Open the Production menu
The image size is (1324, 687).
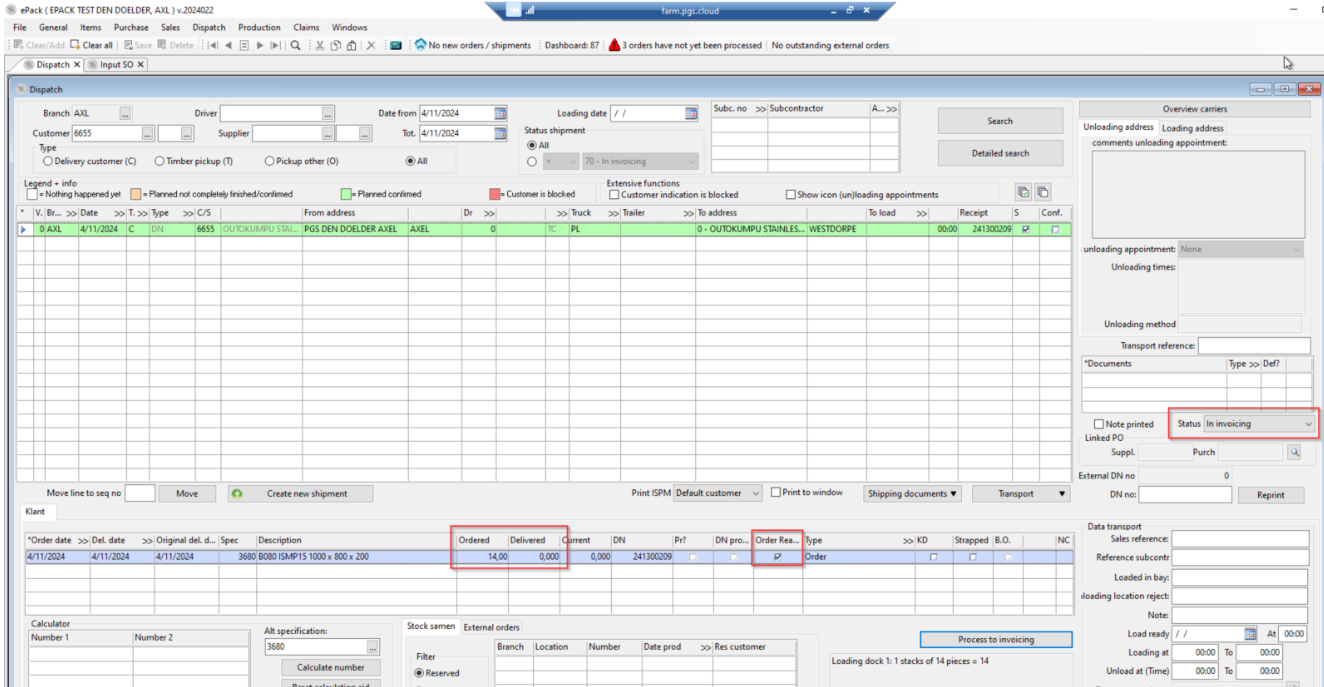tap(259, 27)
